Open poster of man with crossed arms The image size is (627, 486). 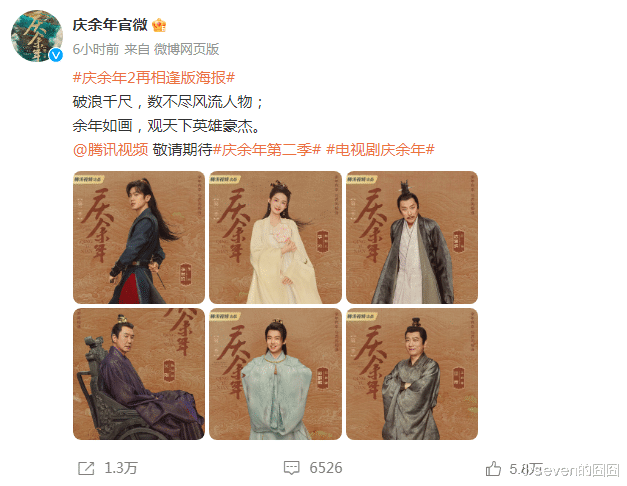[412, 374]
